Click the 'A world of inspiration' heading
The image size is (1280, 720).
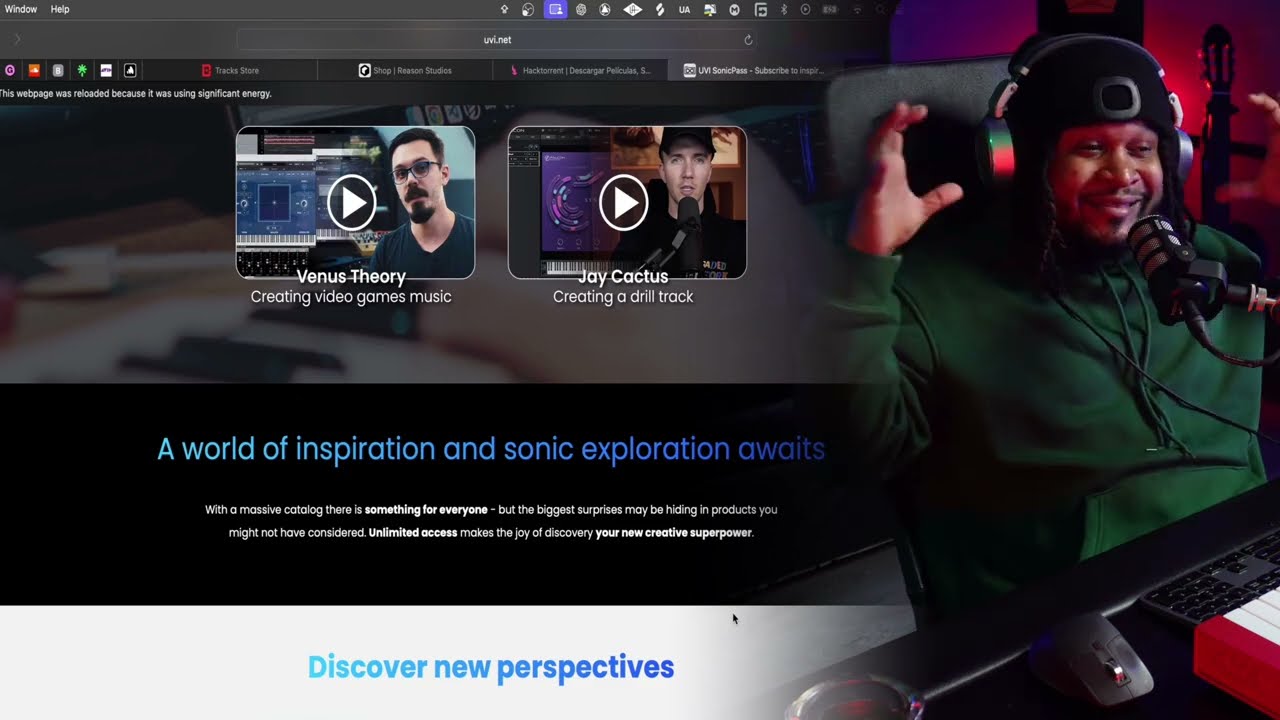(x=491, y=449)
